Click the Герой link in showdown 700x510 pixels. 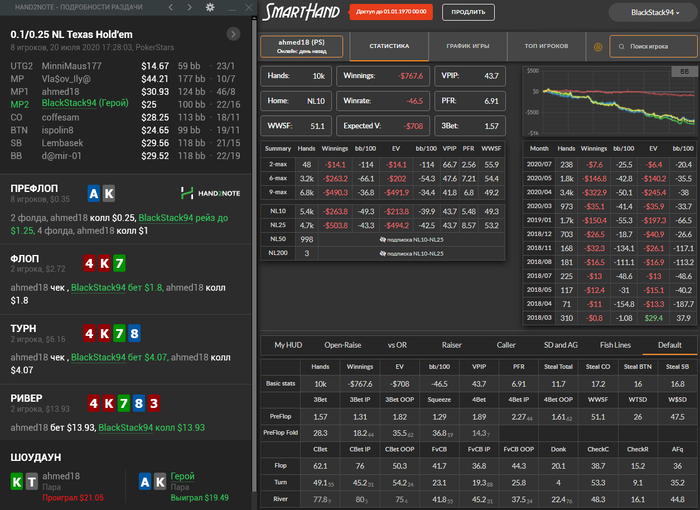coord(183,476)
